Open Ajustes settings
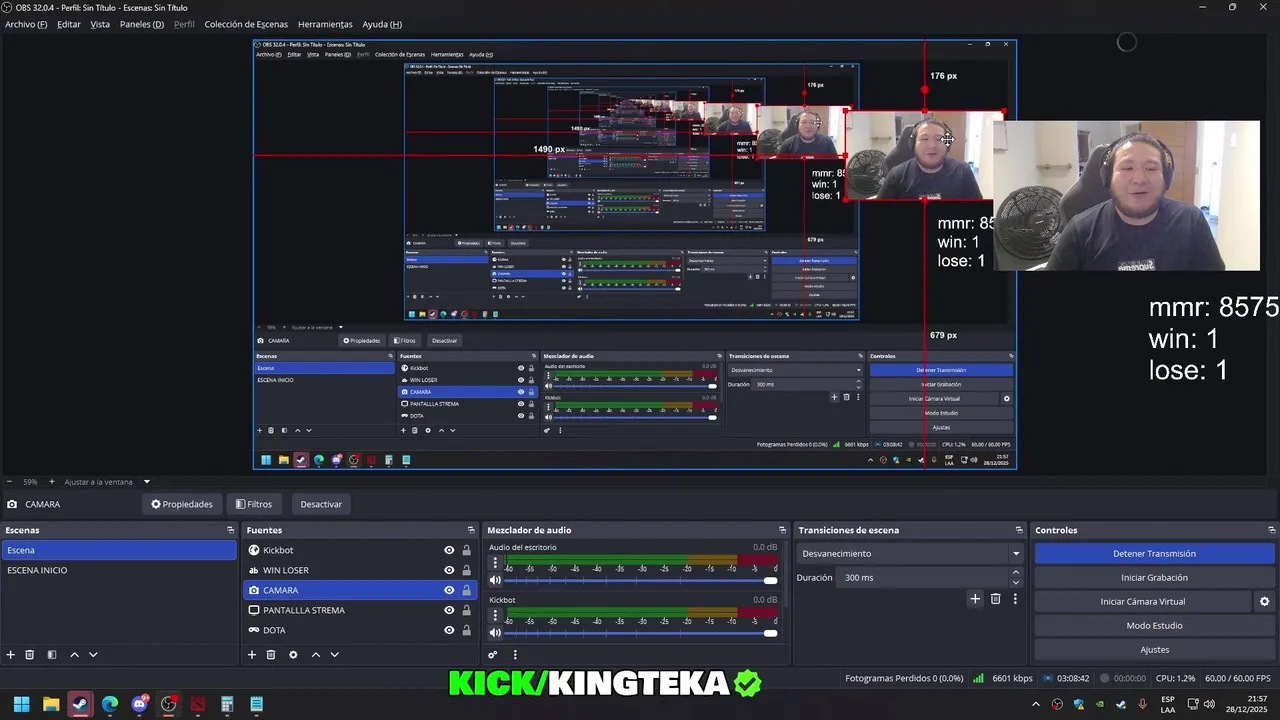The image size is (1280, 720). click(1154, 649)
